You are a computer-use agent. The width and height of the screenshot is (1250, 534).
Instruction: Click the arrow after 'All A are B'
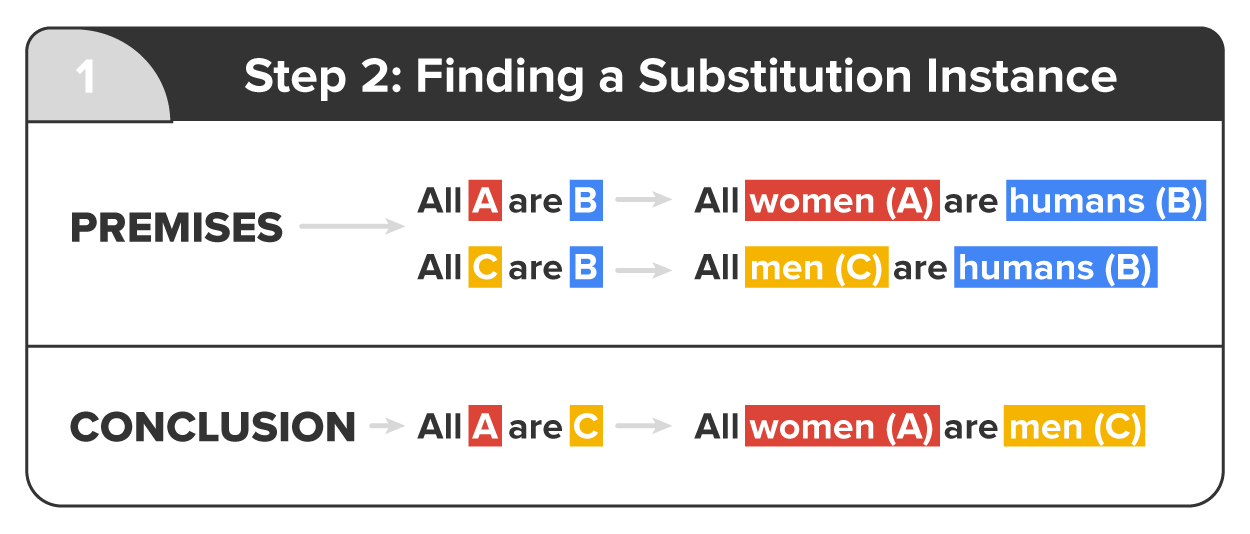click(643, 201)
